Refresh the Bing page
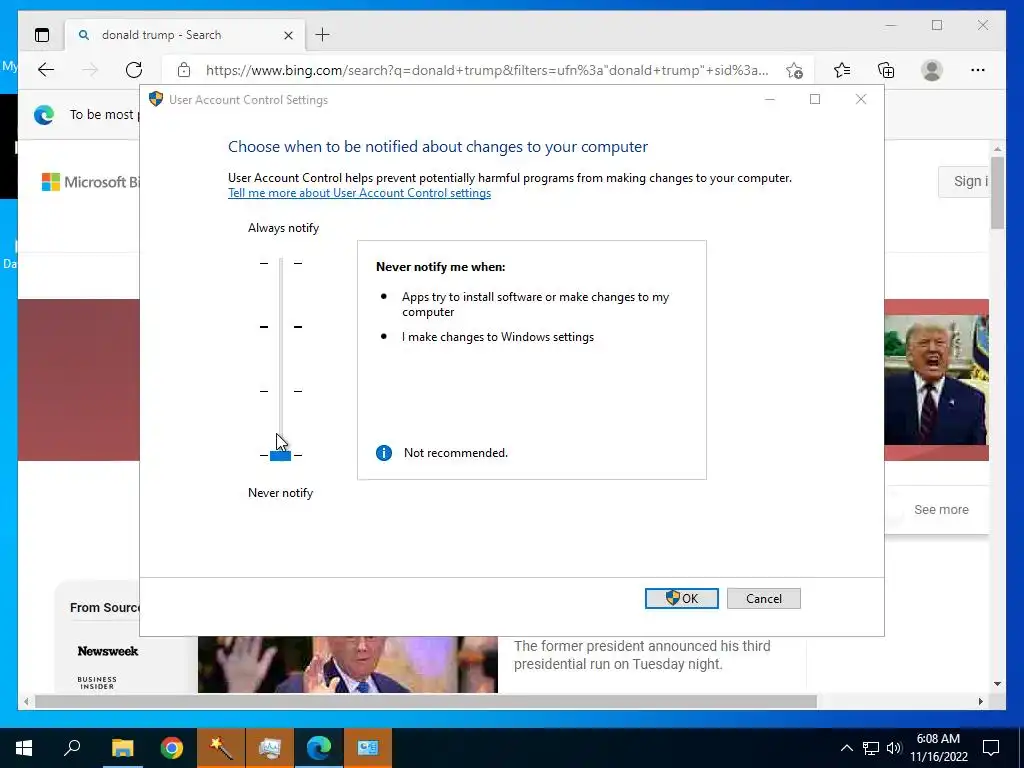This screenshot has height=768, width=1024. (134, 70)
